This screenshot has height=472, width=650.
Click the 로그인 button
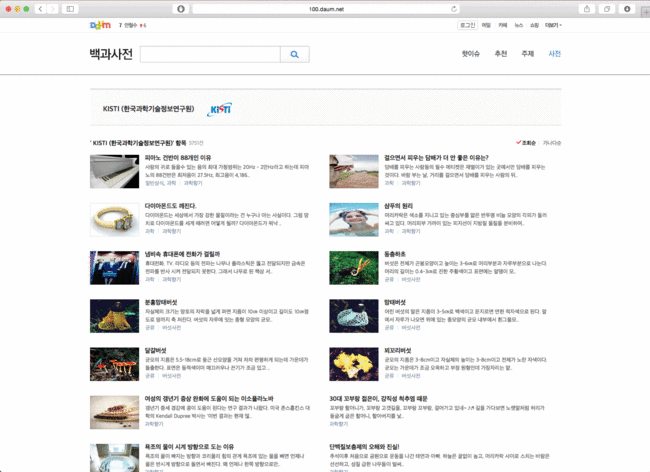coord(467,24)
